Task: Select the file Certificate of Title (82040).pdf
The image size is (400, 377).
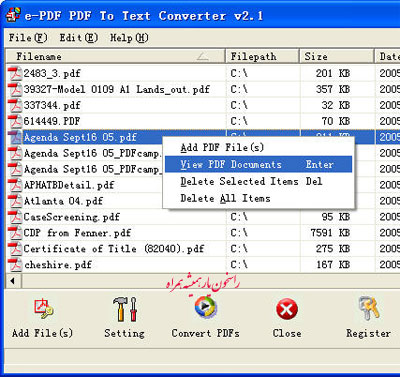Action: click(114, 249)
